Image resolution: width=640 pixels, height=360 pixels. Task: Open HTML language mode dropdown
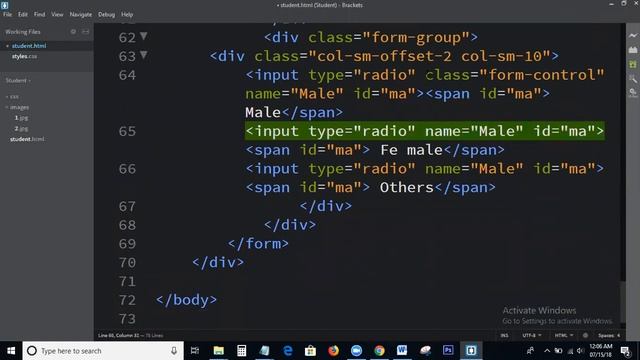pyautogui.click(x=564, y=335)
